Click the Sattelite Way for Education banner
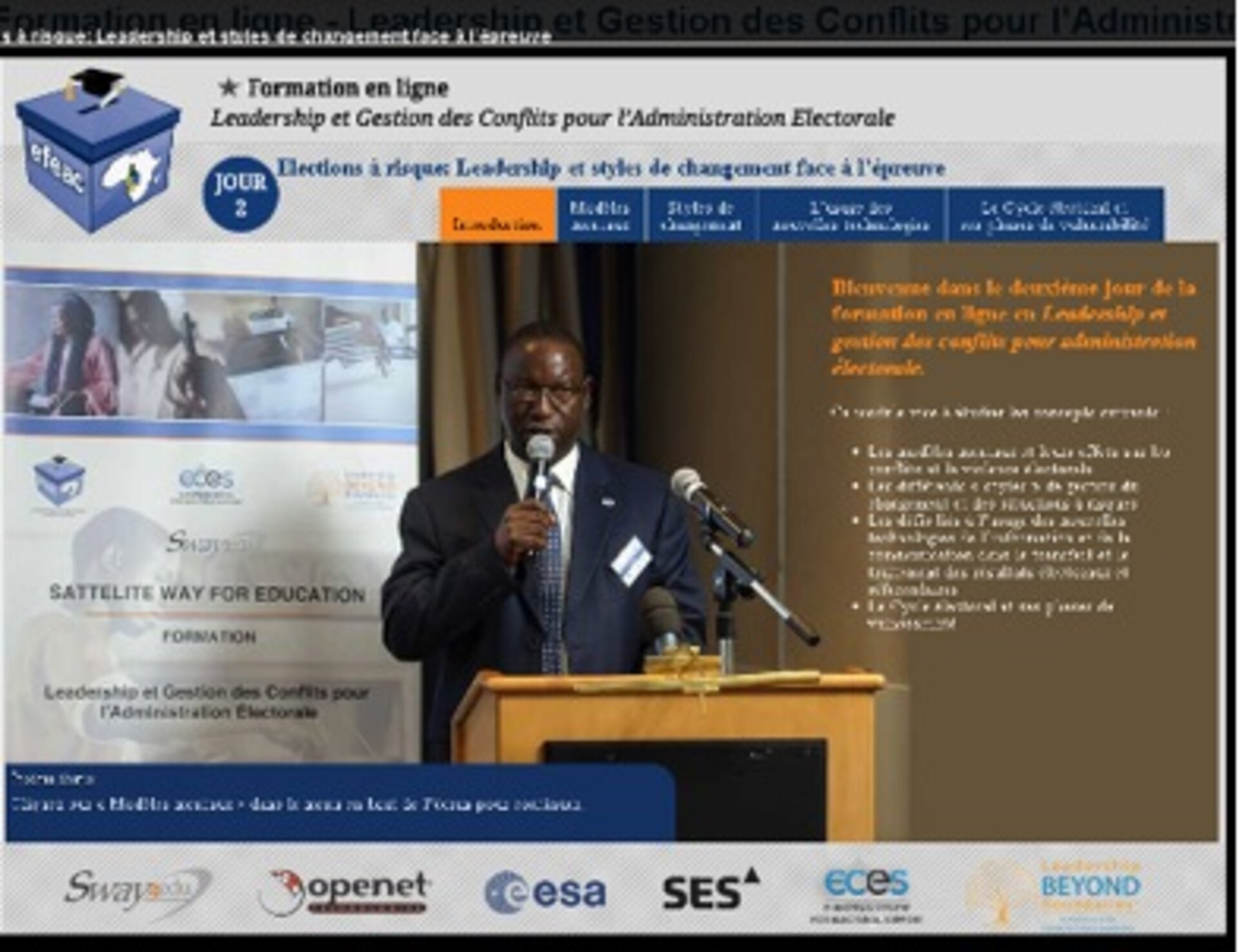This screenshot has height=952, width=1239. [x=208, y=594]
